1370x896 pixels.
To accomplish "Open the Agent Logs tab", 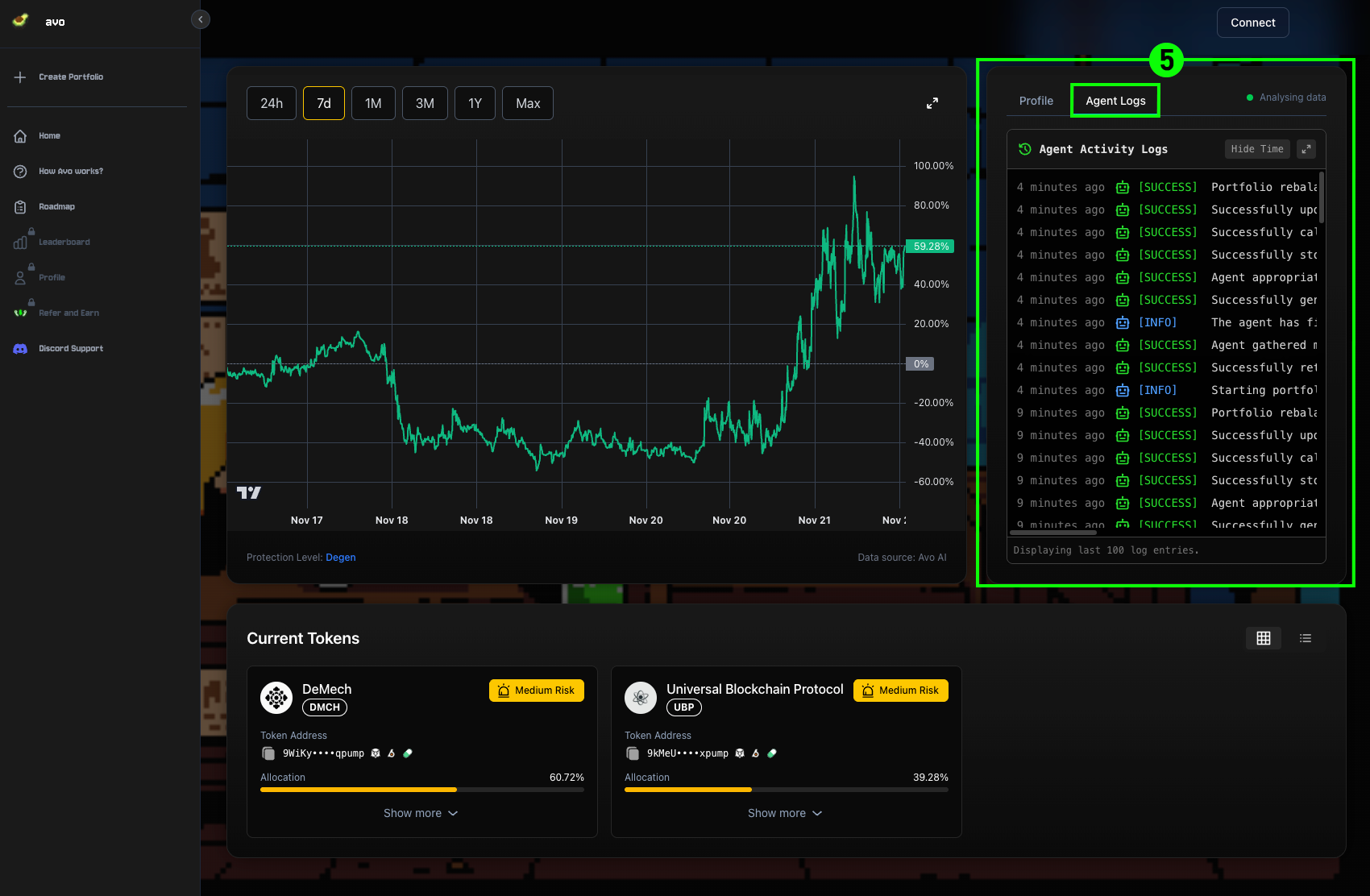I will pos(1115,101).
